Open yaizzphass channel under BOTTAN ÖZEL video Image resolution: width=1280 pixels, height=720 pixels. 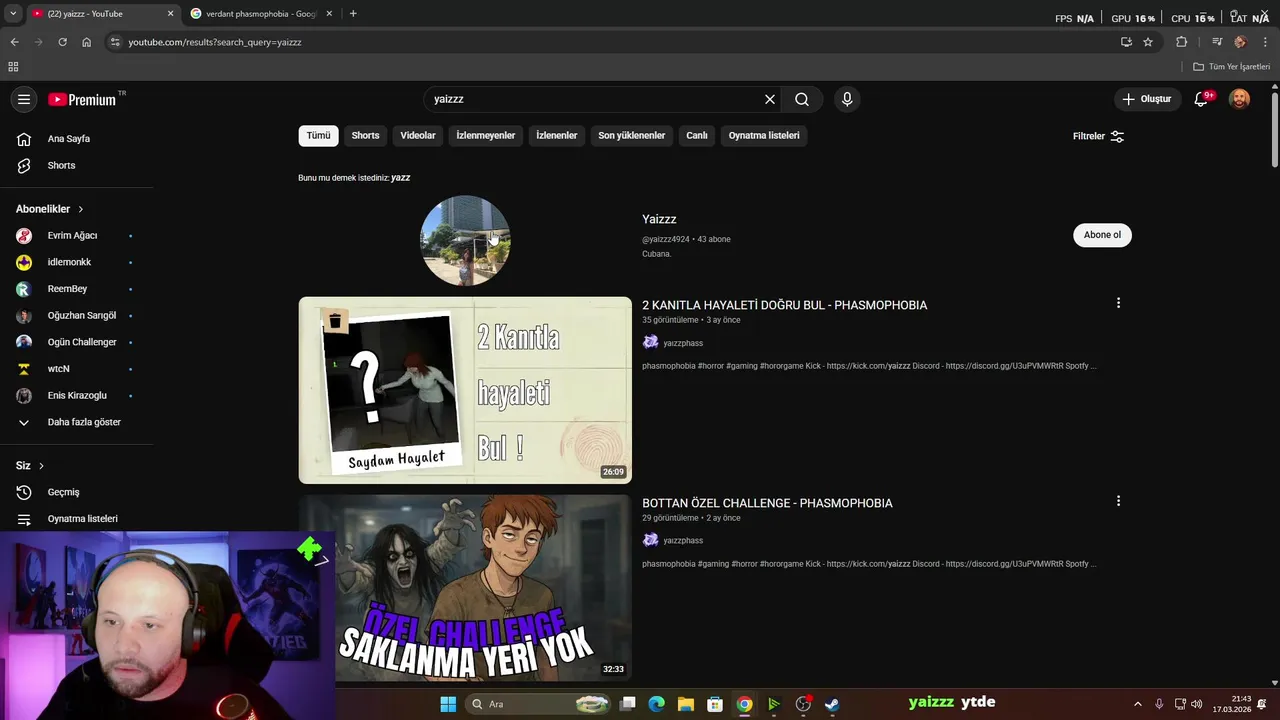(x=683, y=541)
